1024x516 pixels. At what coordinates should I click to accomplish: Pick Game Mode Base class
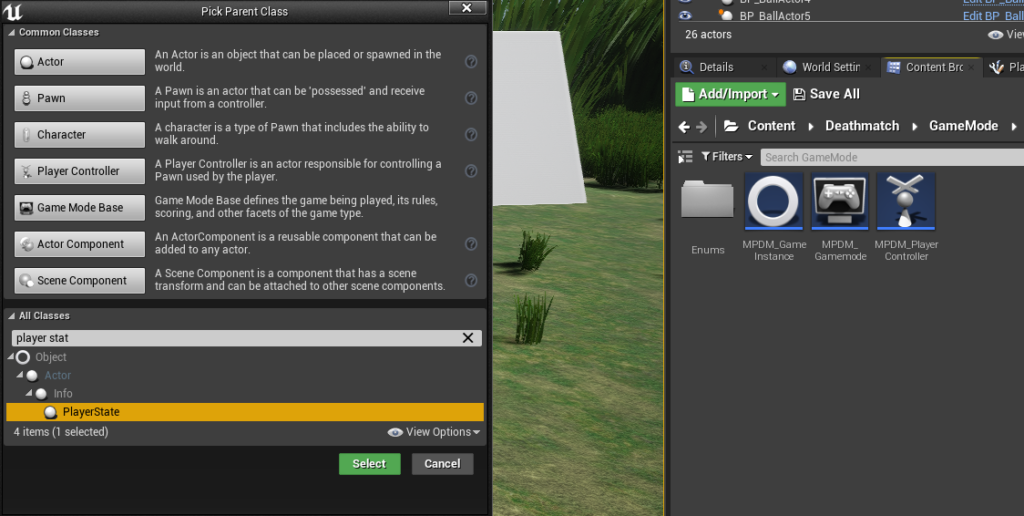coord(80,208)
